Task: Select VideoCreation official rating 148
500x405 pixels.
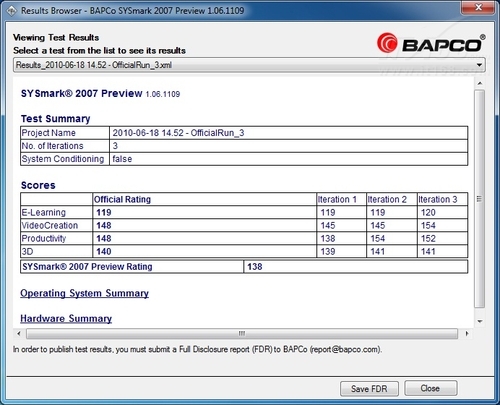Action: tap(104, 225)
